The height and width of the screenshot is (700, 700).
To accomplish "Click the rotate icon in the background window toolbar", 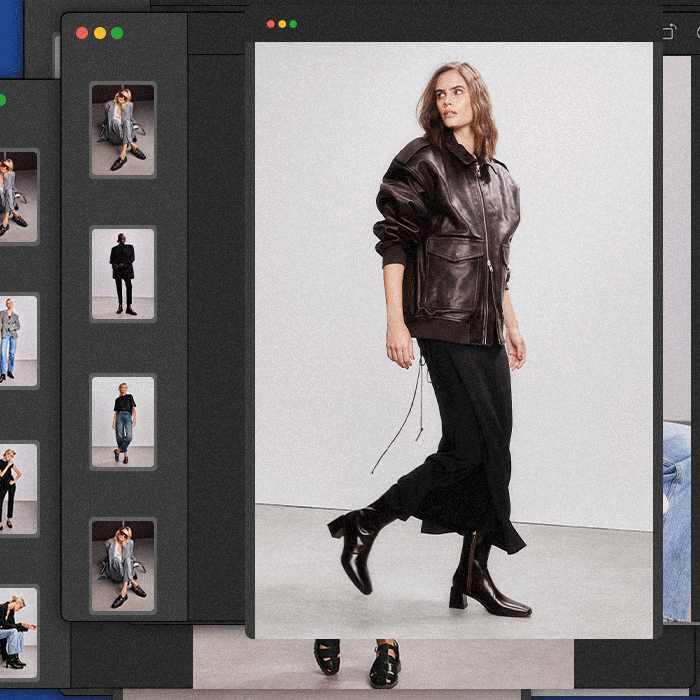I will [x=670, y=32].
